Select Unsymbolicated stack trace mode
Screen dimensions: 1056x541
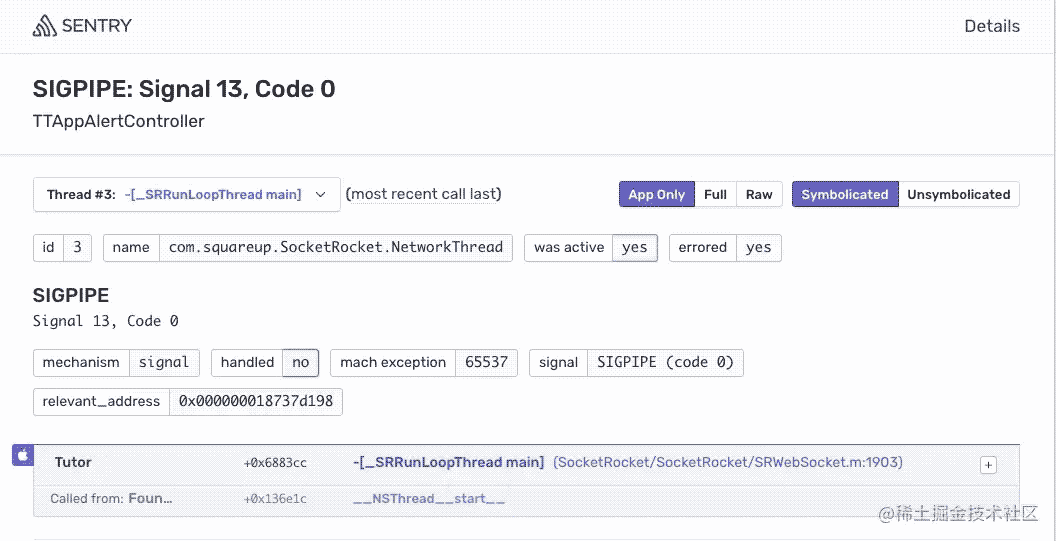click(x=958, y=195)
